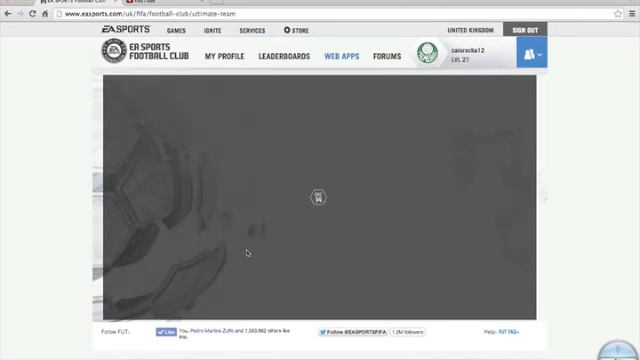640x360 pixels.
Task: Switch to the Web Apps tab
Action: point(342,56)
